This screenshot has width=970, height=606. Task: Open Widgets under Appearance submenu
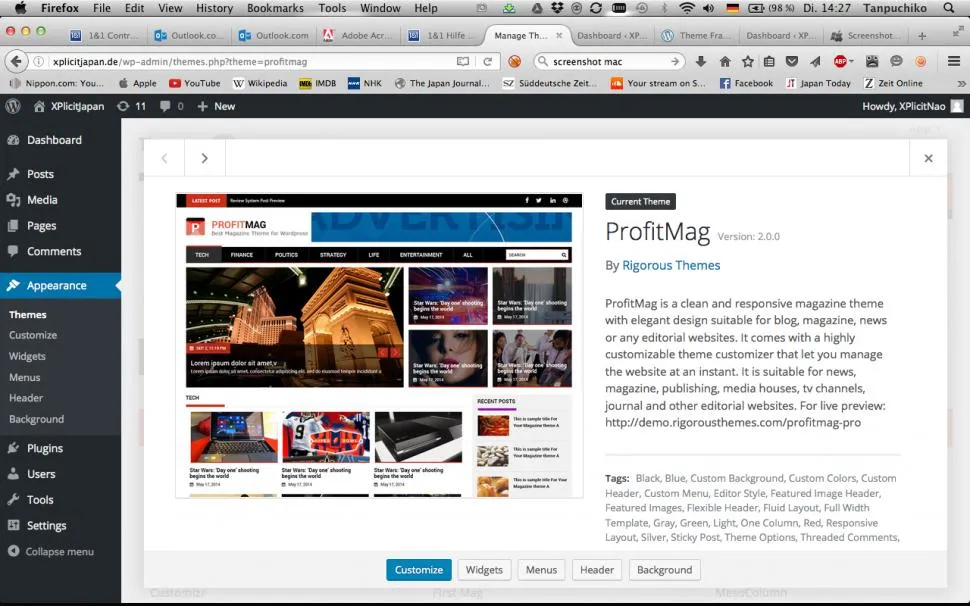pyautogui.click(x=27, y=356)
